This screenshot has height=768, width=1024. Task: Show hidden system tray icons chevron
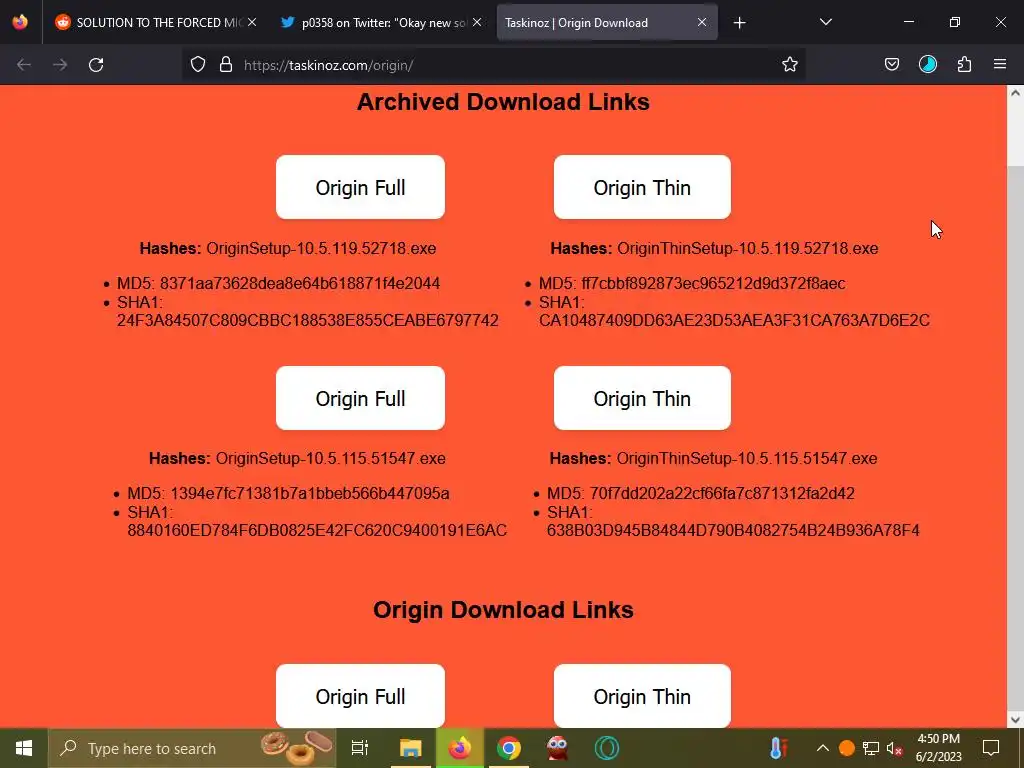click(823, 748)
